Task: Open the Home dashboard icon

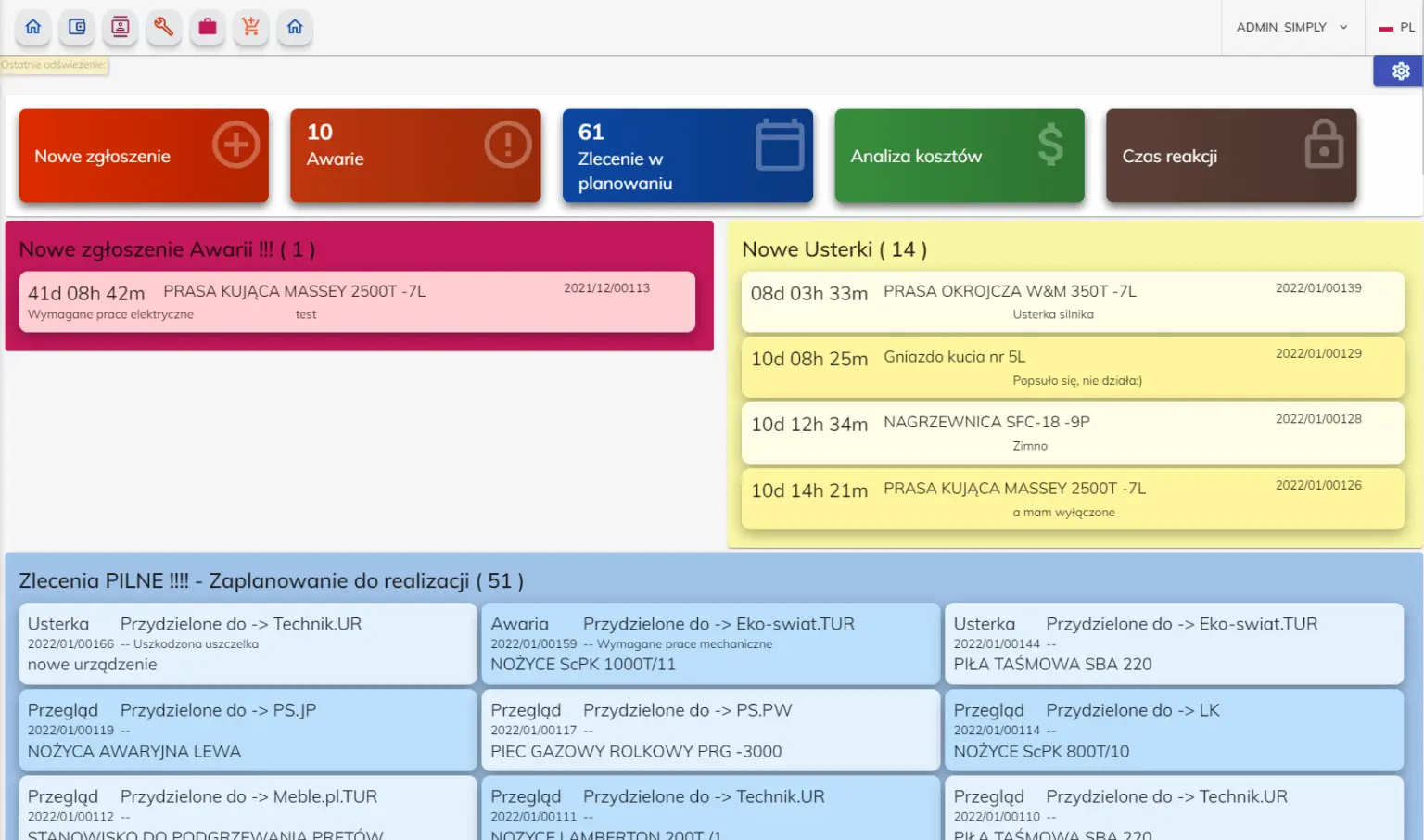Action: [33, 27]
